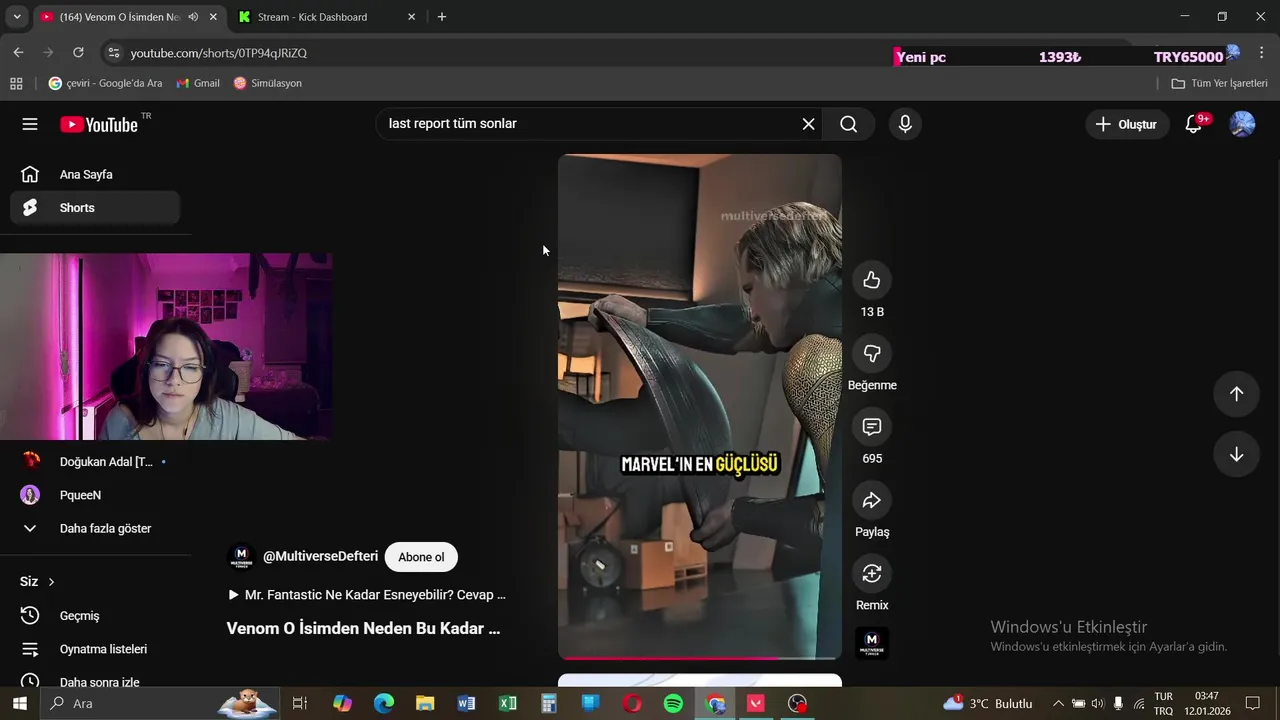Open Geçmiş history in sidebar
Viewport: 1280px width, 720px height.
point(95,616)
